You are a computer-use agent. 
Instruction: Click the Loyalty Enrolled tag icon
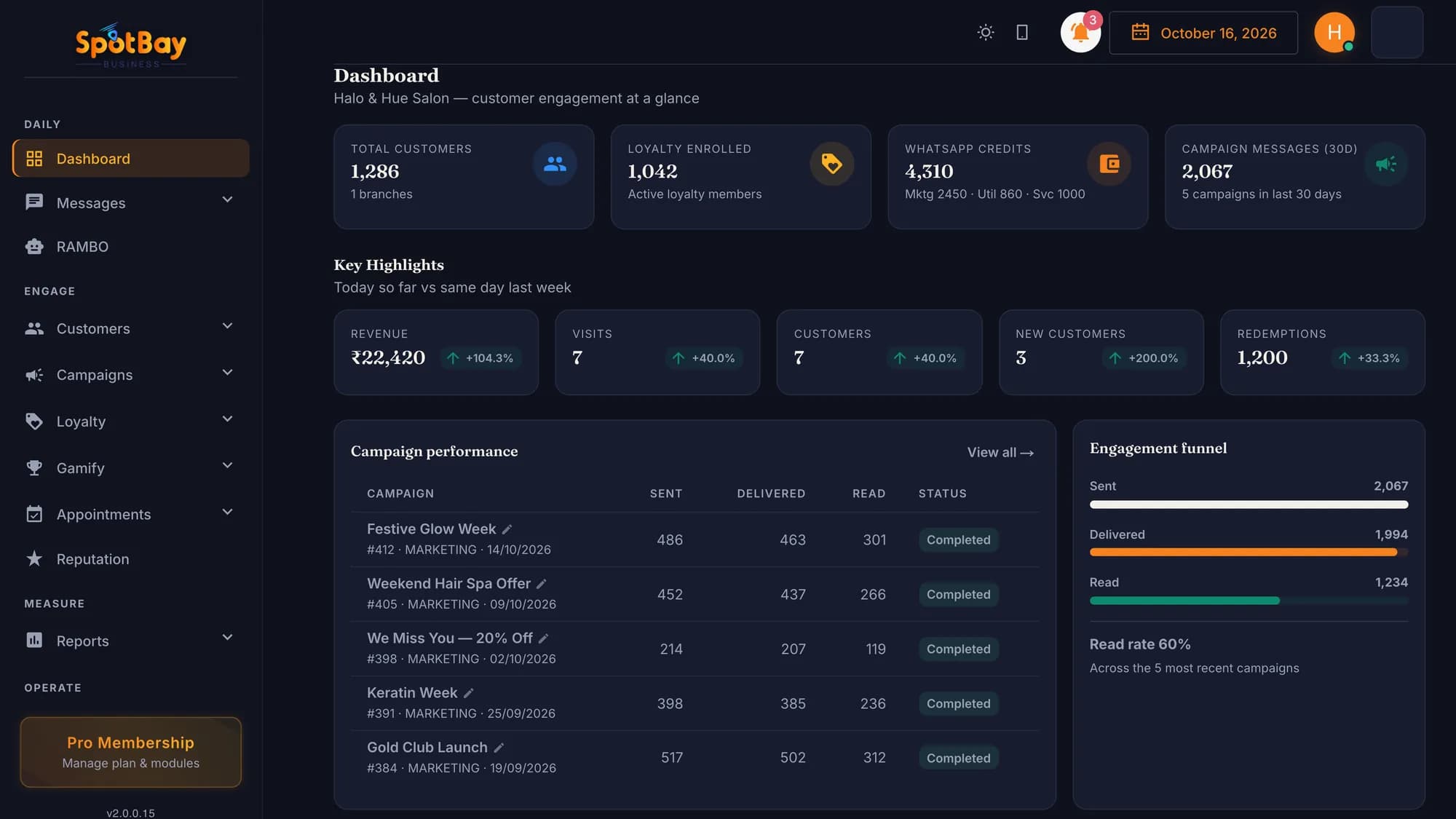pos(832,164)
